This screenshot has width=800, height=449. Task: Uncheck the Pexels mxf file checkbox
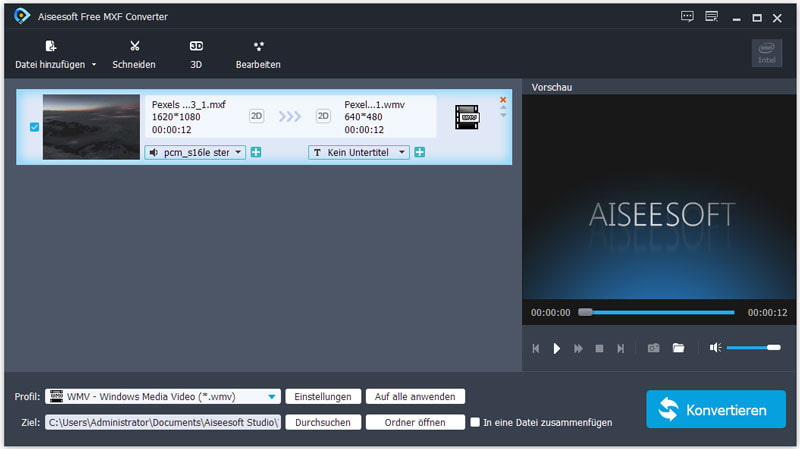[34, 127]
